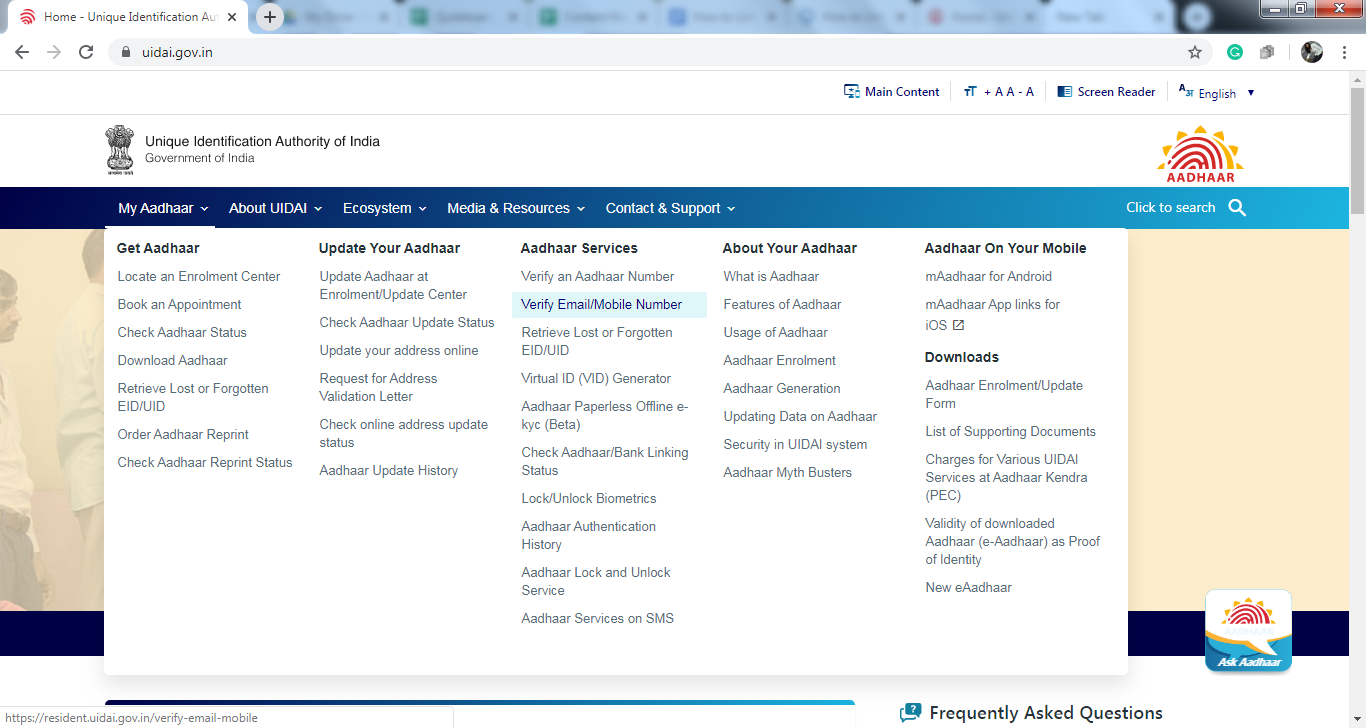
Task: Open Check Aadhaar Status
Action: pyautogui.click(x=182, y=333)
